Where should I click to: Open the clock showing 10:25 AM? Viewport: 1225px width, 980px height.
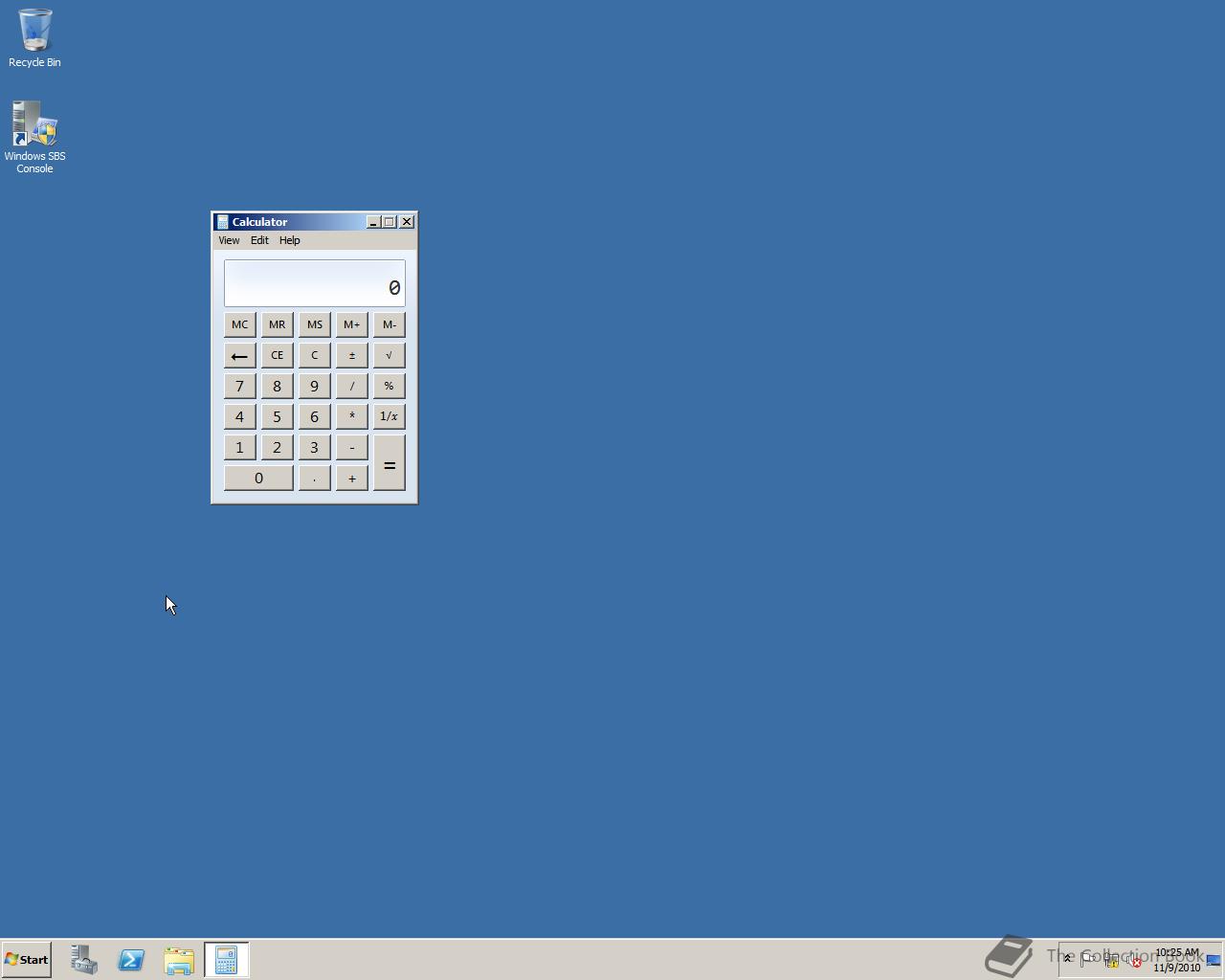click(1177, 960)
